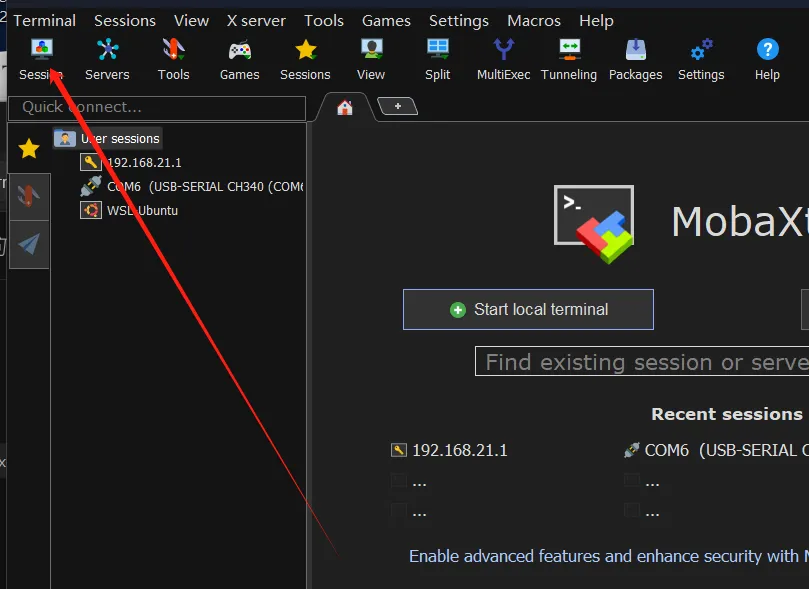This screenshot has height=589, width=809.
Task: Click the SSH key icon beside 192.168.21.1 in tree
Action: click(91, 162)
